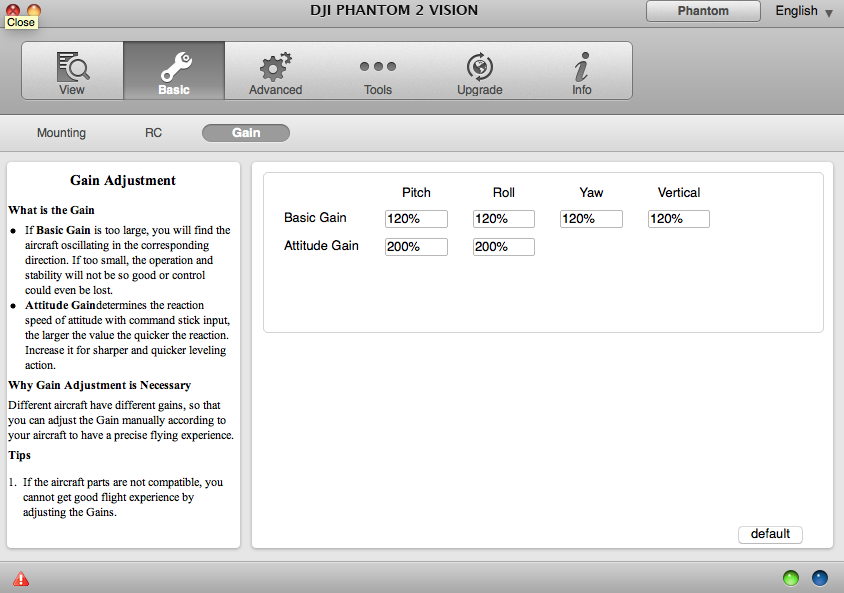Click the 'Pitch' column header
This screenshot has width=844, height=593.
[x=416, y=193]
